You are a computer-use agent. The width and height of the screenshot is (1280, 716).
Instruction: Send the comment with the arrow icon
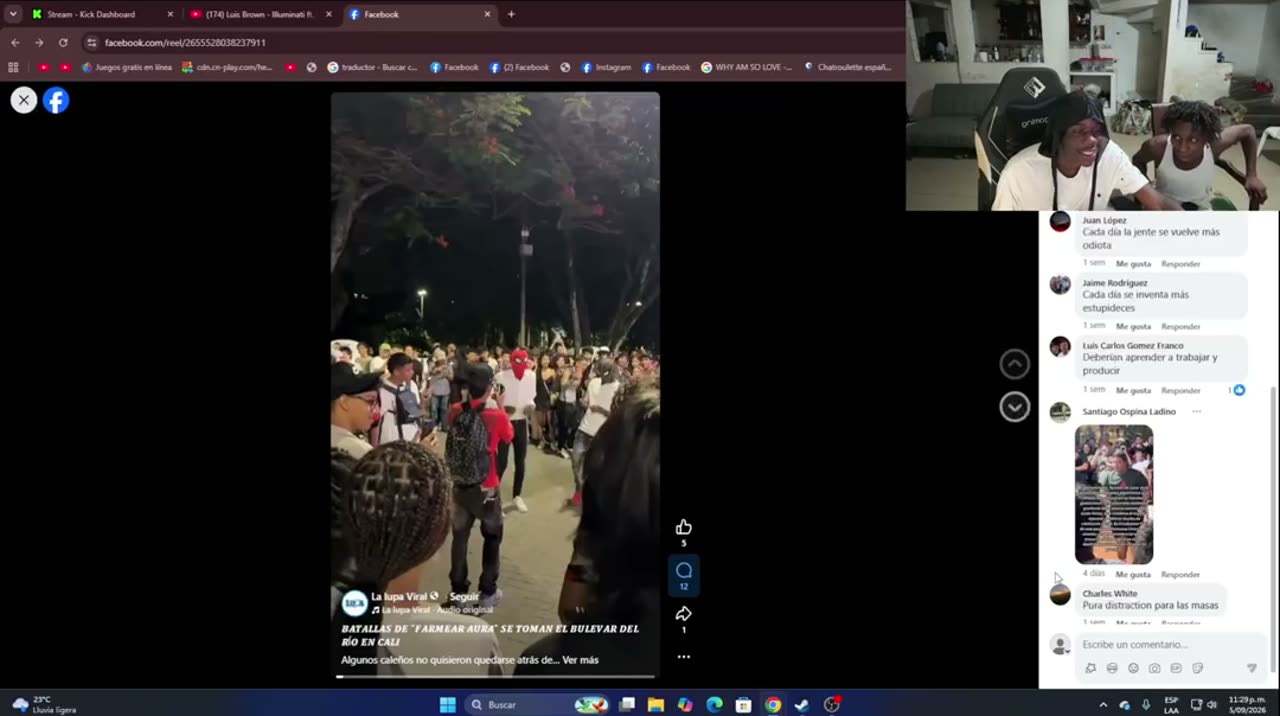click(x=1251, y=668)
